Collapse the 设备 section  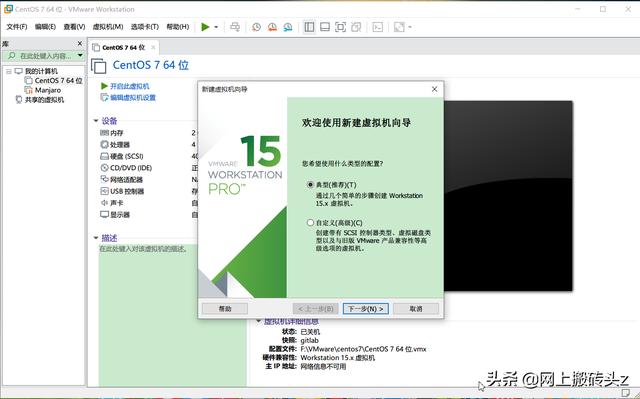pos(96,121)
